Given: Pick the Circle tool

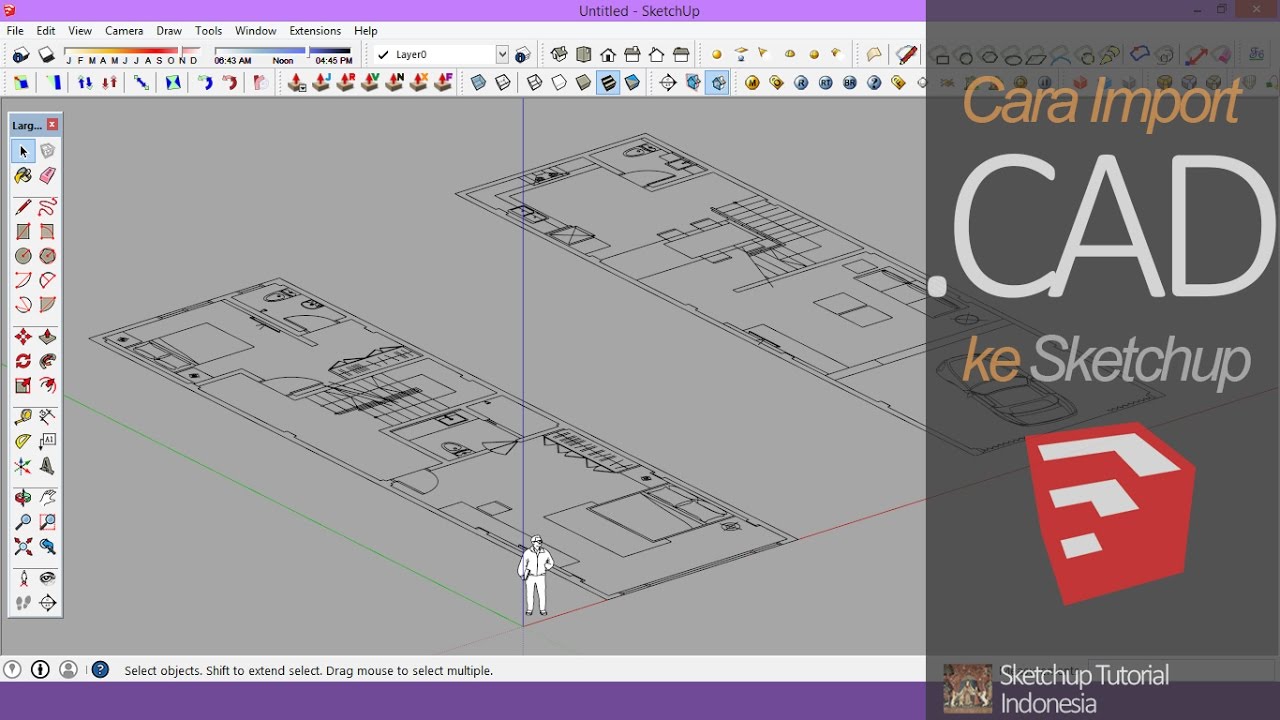Looking at the screenshot, I should pyautogui.click(x=24, y=256).
